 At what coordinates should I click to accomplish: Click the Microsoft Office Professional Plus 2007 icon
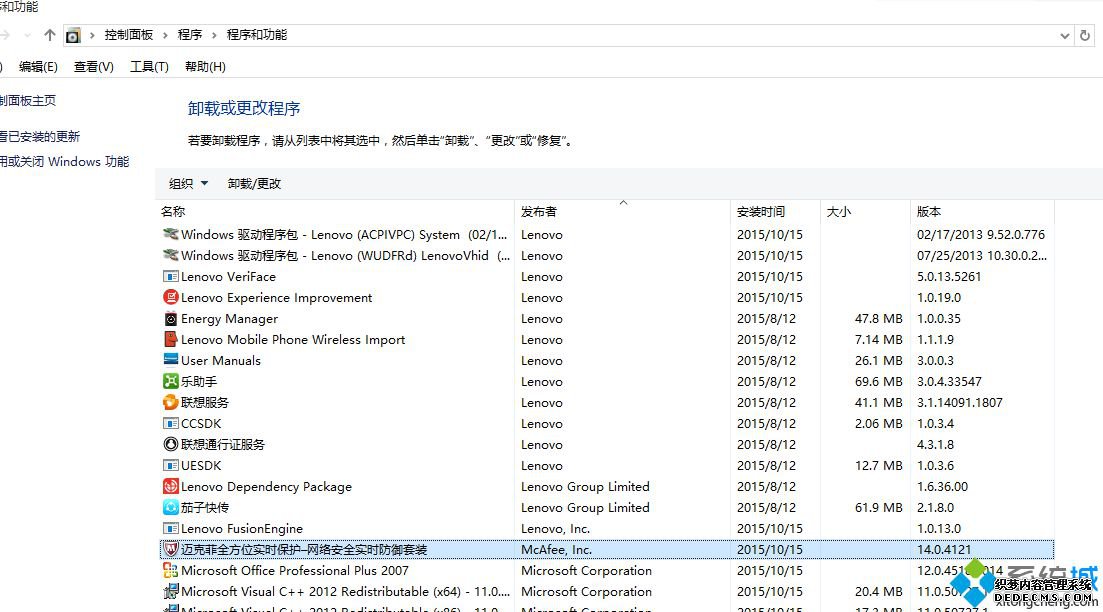(x=170, y=570)
